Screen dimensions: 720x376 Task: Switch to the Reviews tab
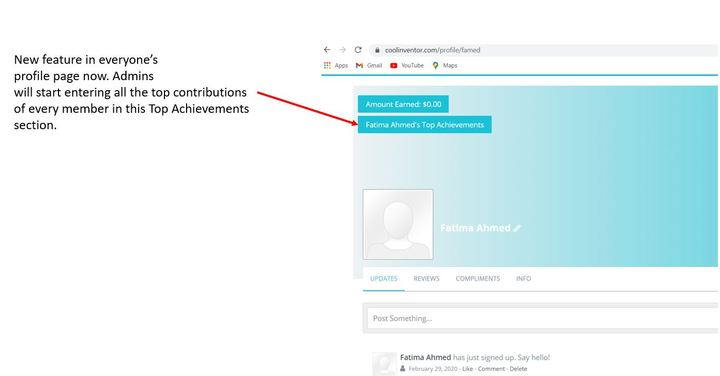tap(427, 279)
